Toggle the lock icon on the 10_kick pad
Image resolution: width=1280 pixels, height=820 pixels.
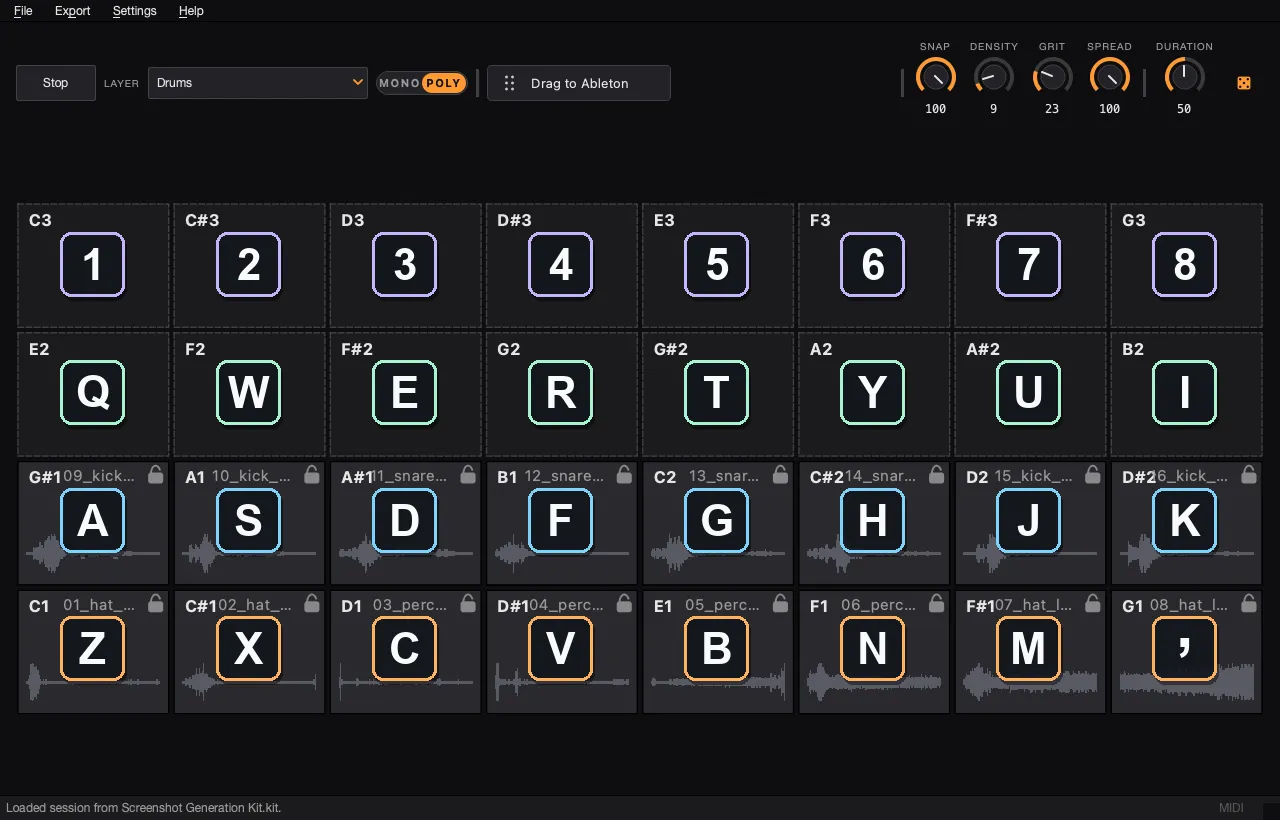coord(312,475)
